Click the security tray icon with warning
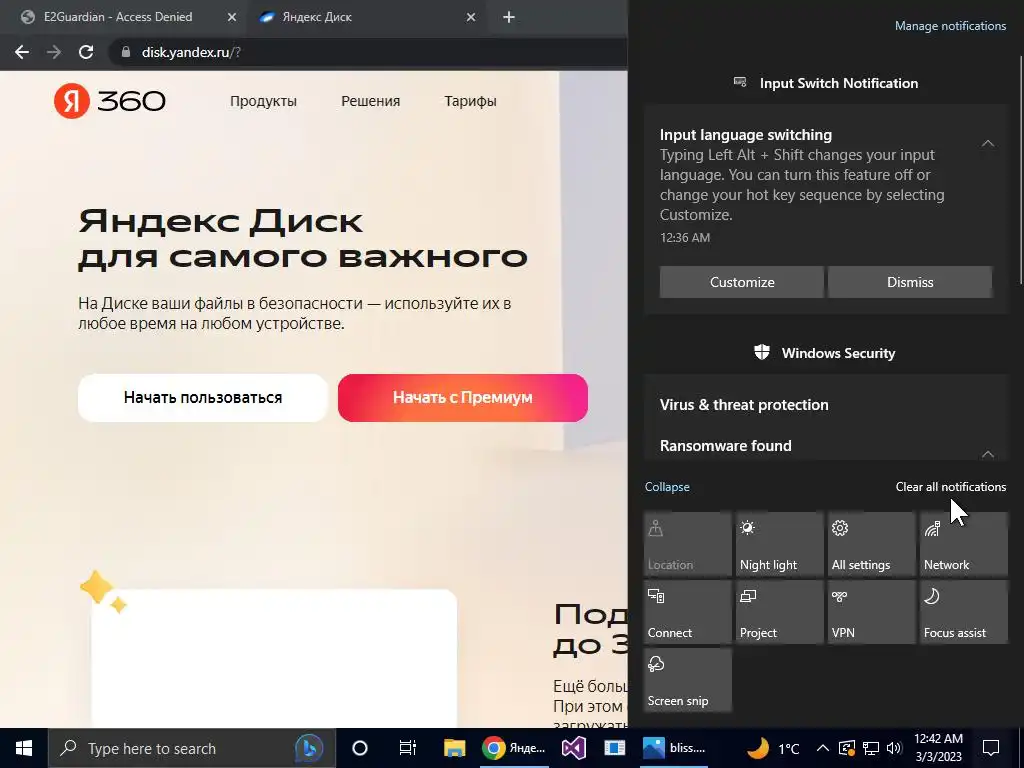This screenshot has width=1024, height=768. tap(846, 748)
